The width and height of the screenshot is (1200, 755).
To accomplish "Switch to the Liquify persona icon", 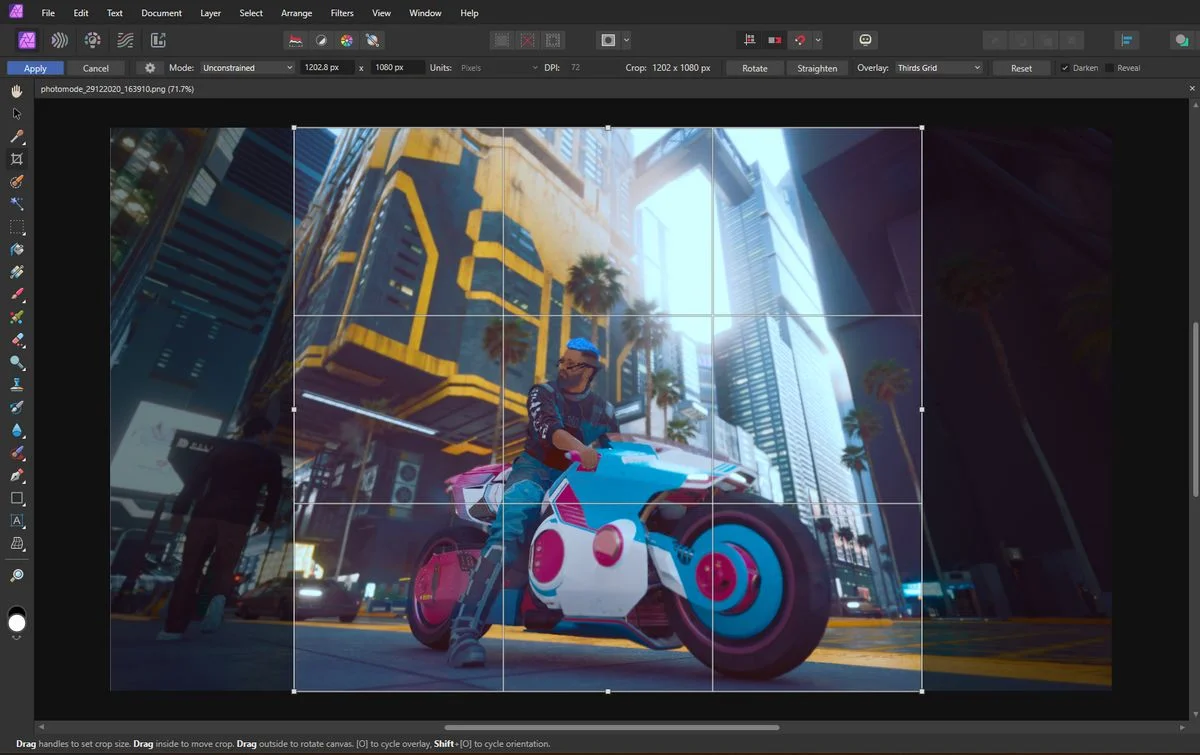I will coord(60,40).
